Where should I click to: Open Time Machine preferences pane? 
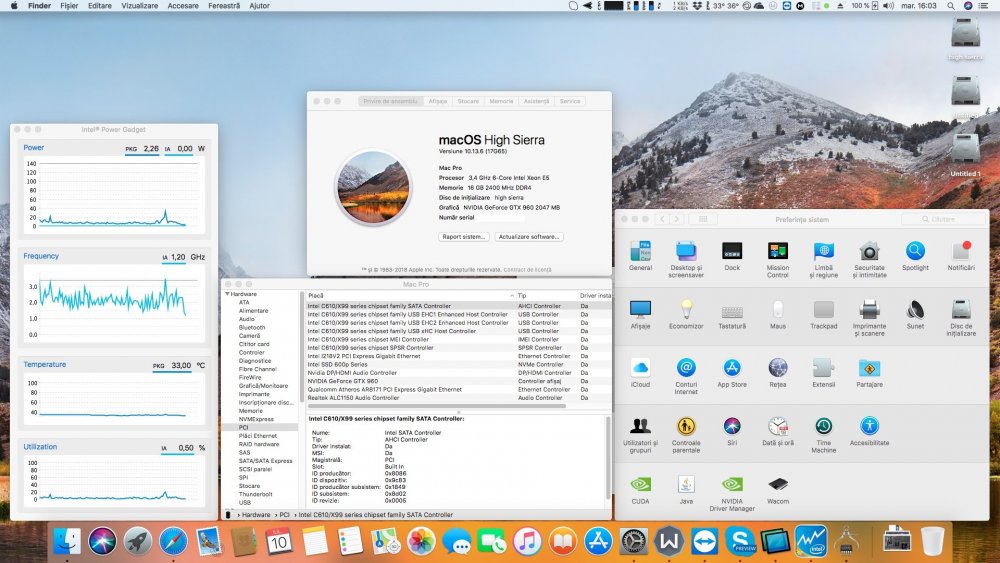tap(823, 434)
